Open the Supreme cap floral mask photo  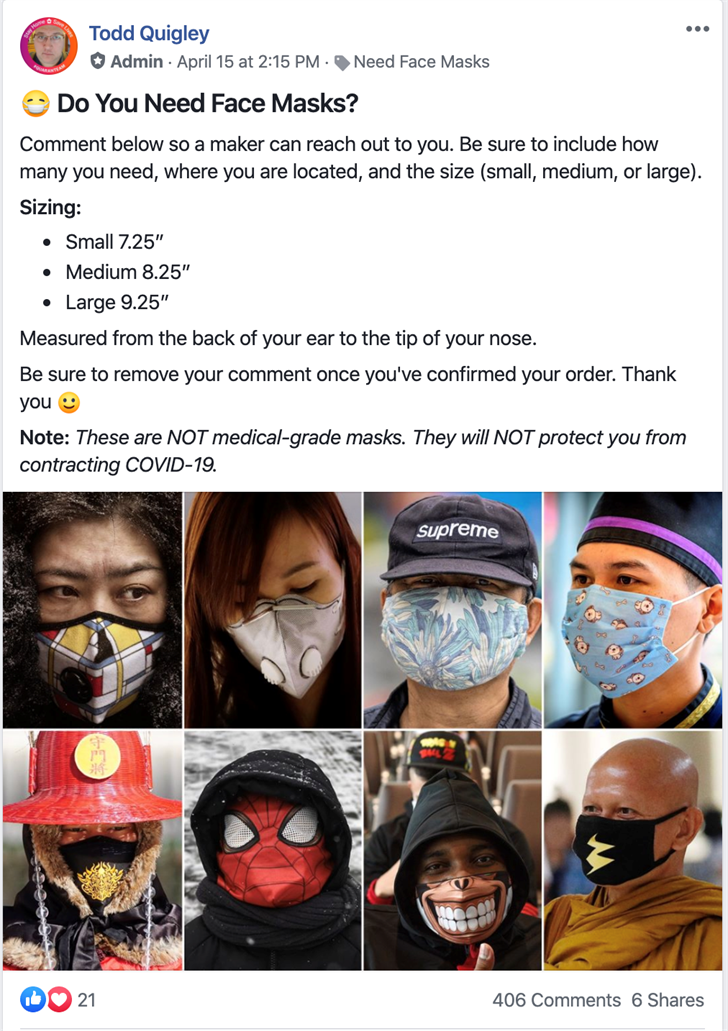click(452, 610)
